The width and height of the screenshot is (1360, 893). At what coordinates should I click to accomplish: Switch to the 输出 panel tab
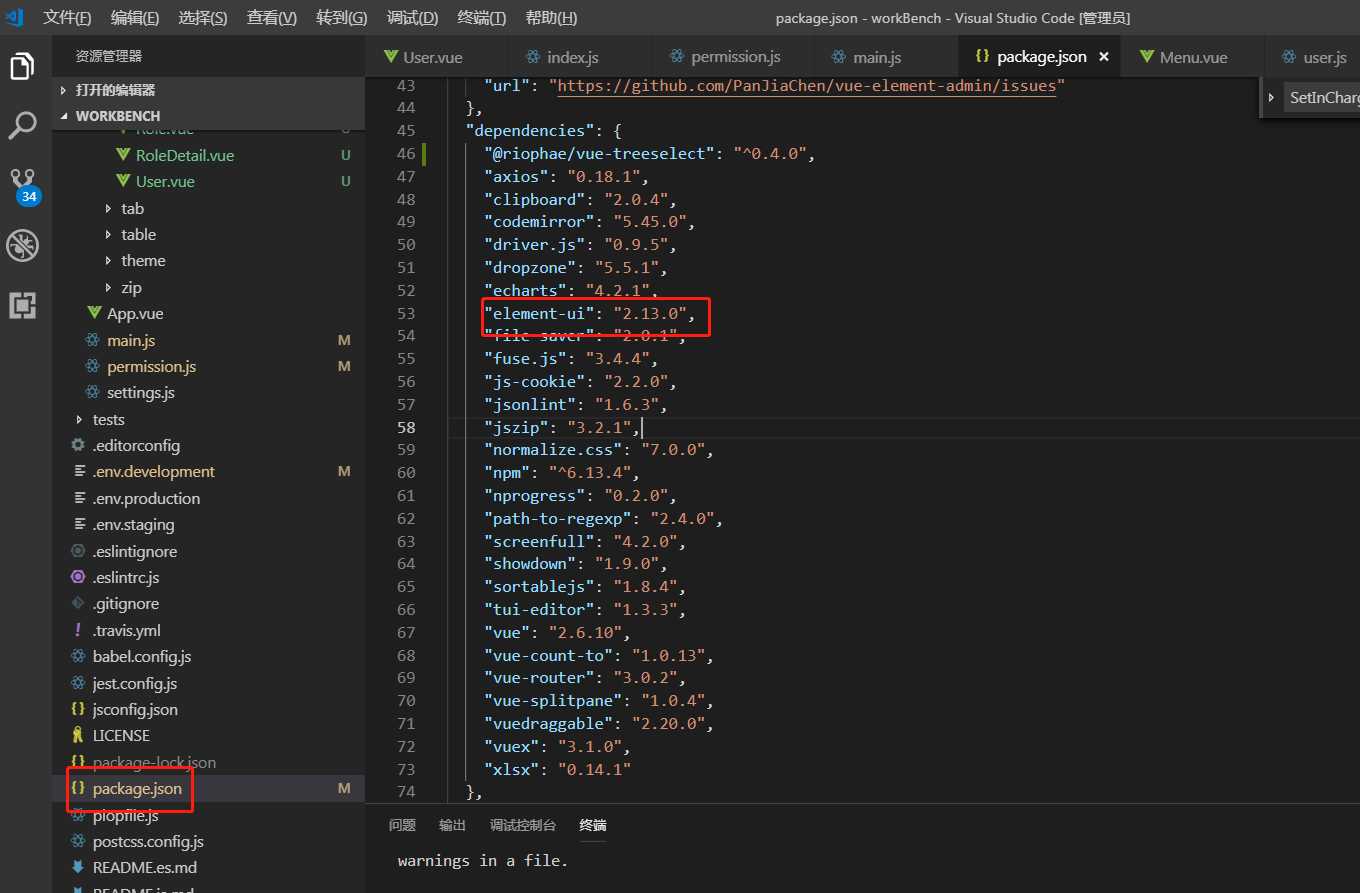pyautogui.click(x=452, y=825)
